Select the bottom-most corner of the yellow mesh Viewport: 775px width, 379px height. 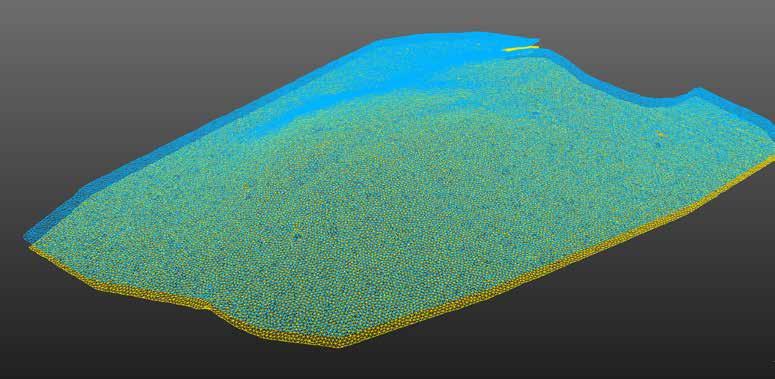point(341,346)
